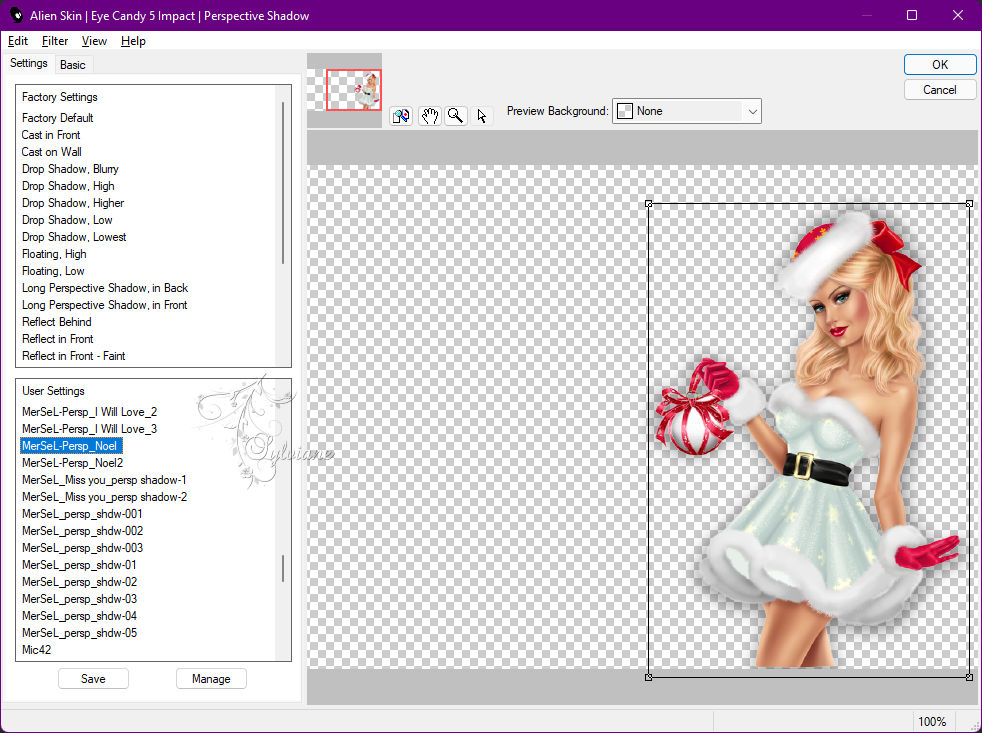Select MerSeL_persp_shdw-001 setting
Viewport: 982px width, 733px height.
(x=82, y=514)
